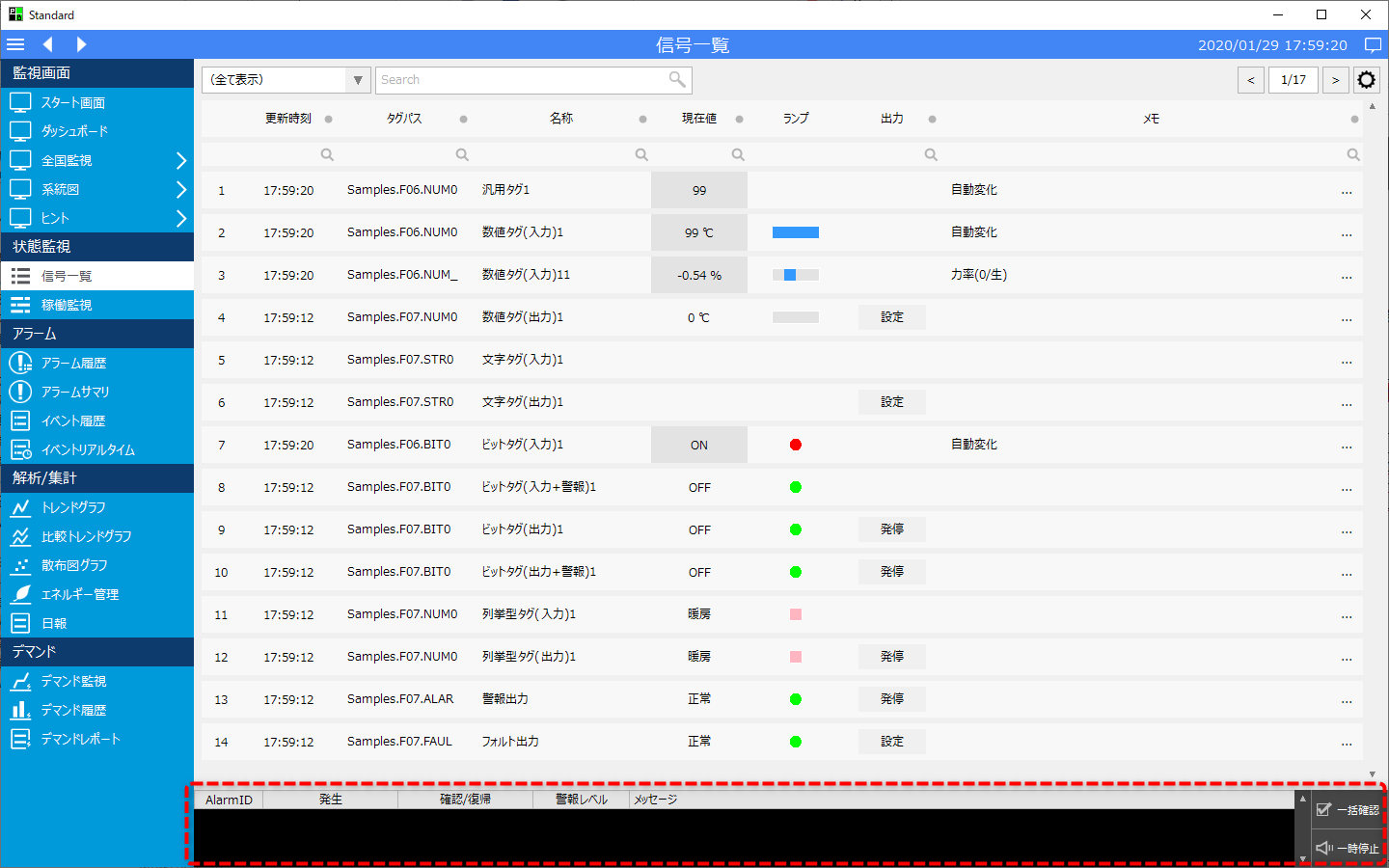
Task: Toggle 一括確認 in the alarm bar
Action: pyautogui.click(x=1348, y=809)
